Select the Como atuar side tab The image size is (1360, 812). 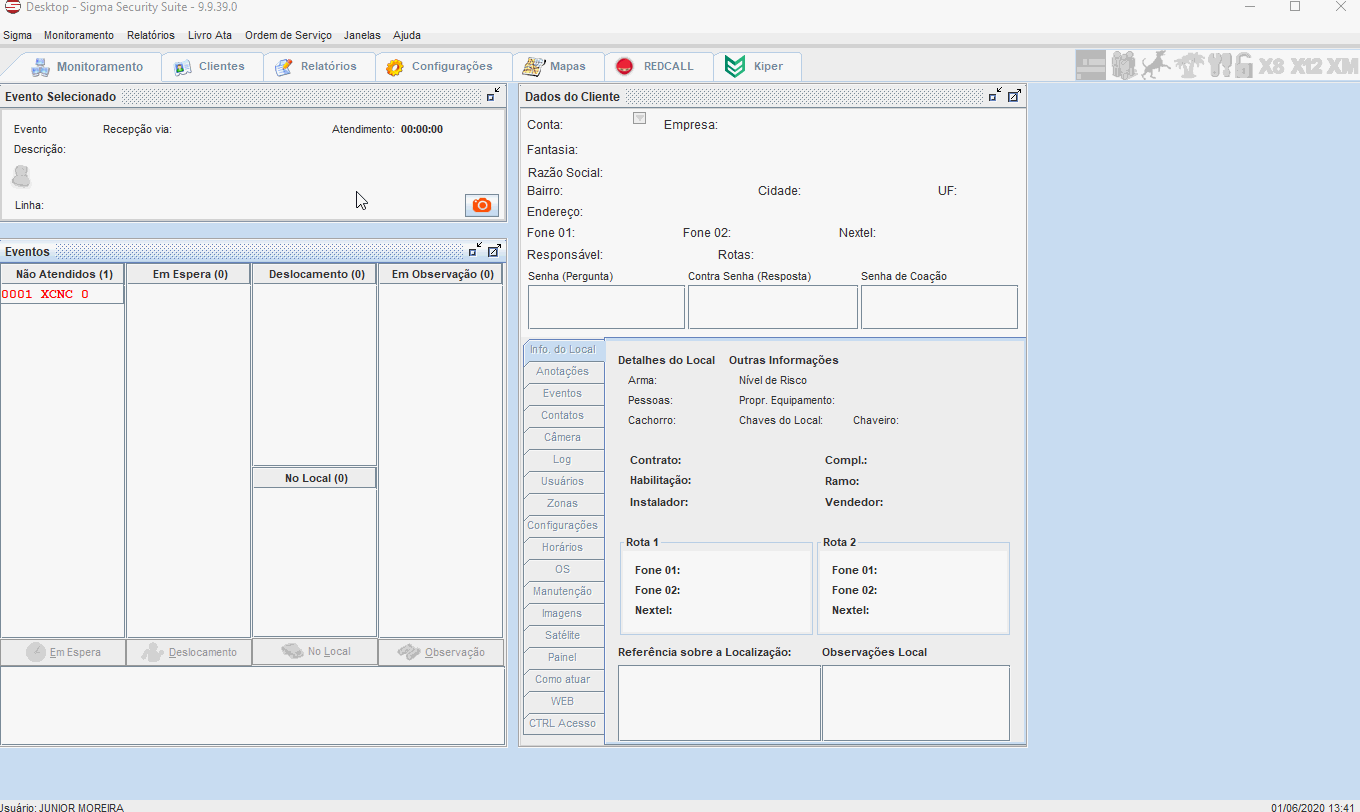pos(563,679)
